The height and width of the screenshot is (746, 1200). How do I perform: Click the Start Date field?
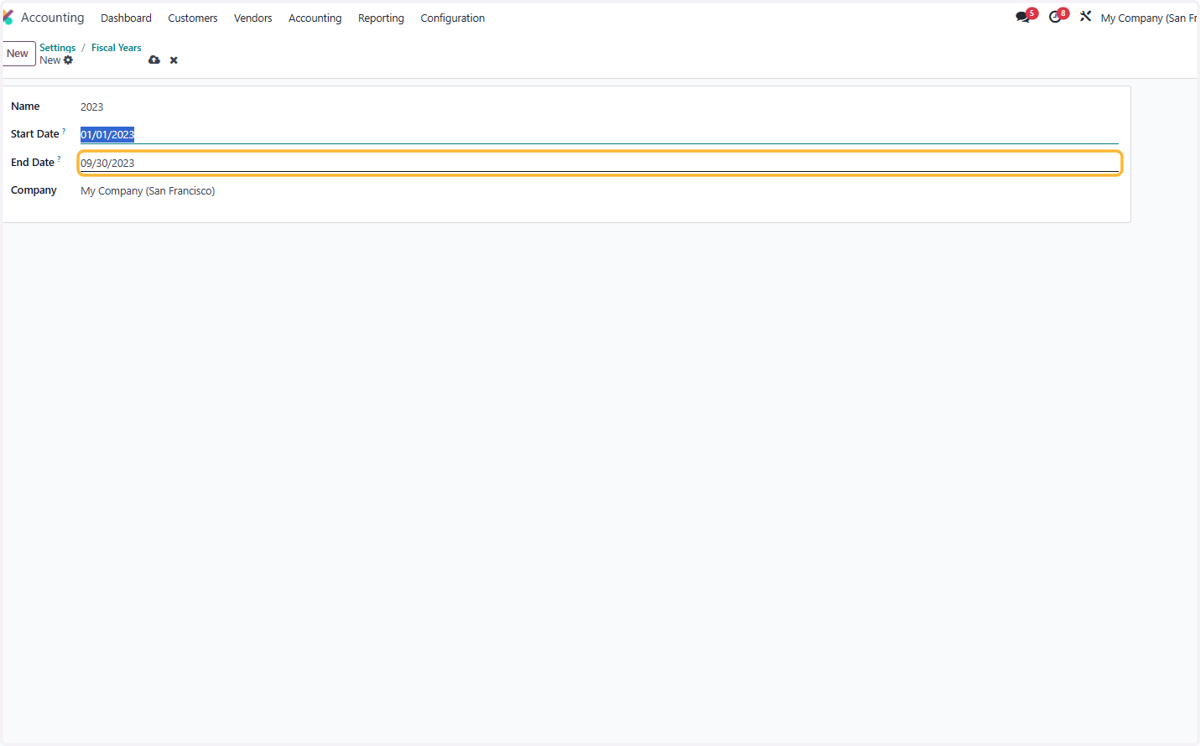click(599, 134)
